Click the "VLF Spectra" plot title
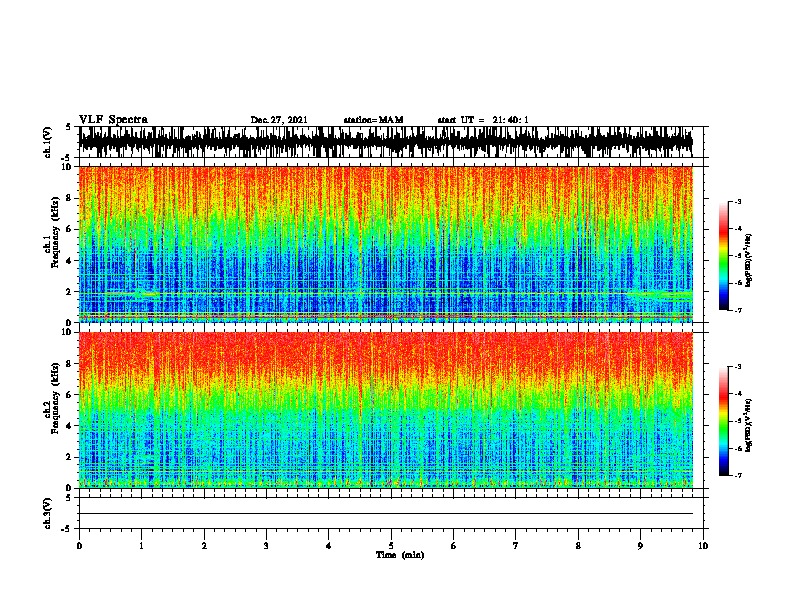Image resolution: width=792 pixels, height=612 pixels. coord(113,119)
